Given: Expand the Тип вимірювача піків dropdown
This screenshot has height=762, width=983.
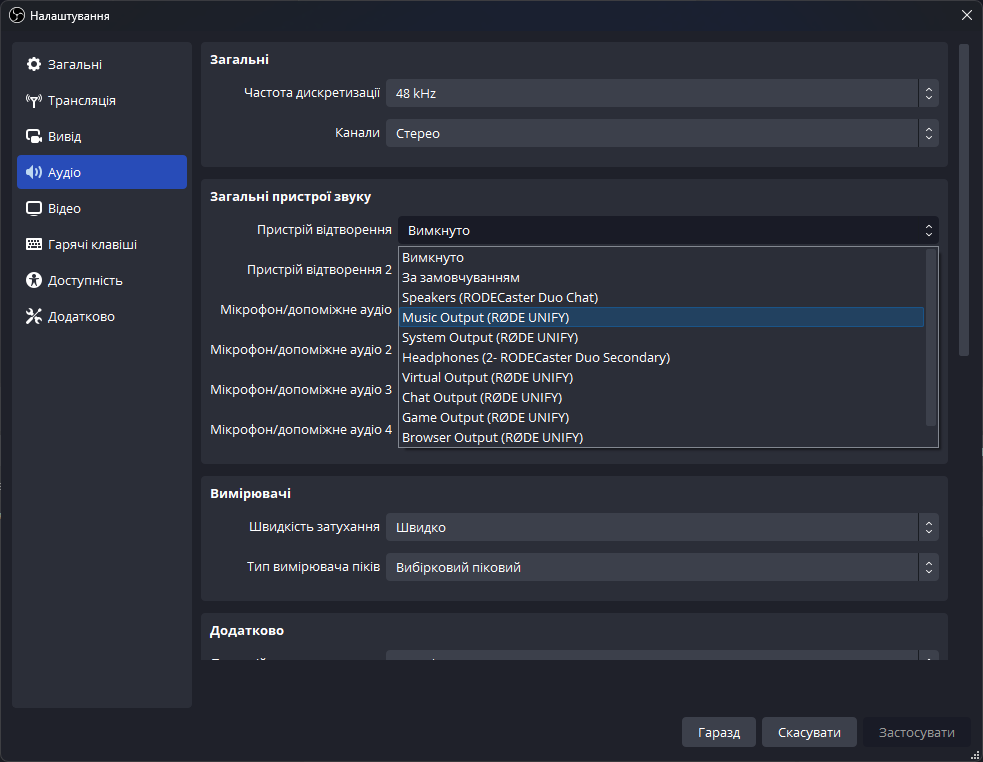Looking at the screenshot, I should [x=662, y=567].
